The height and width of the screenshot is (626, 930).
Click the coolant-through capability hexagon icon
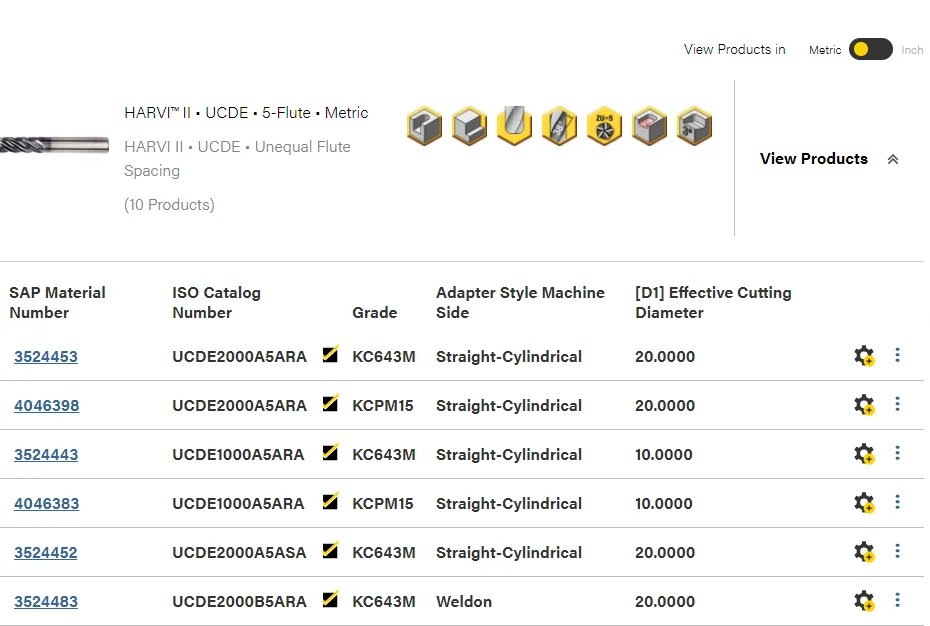[649, 126]
